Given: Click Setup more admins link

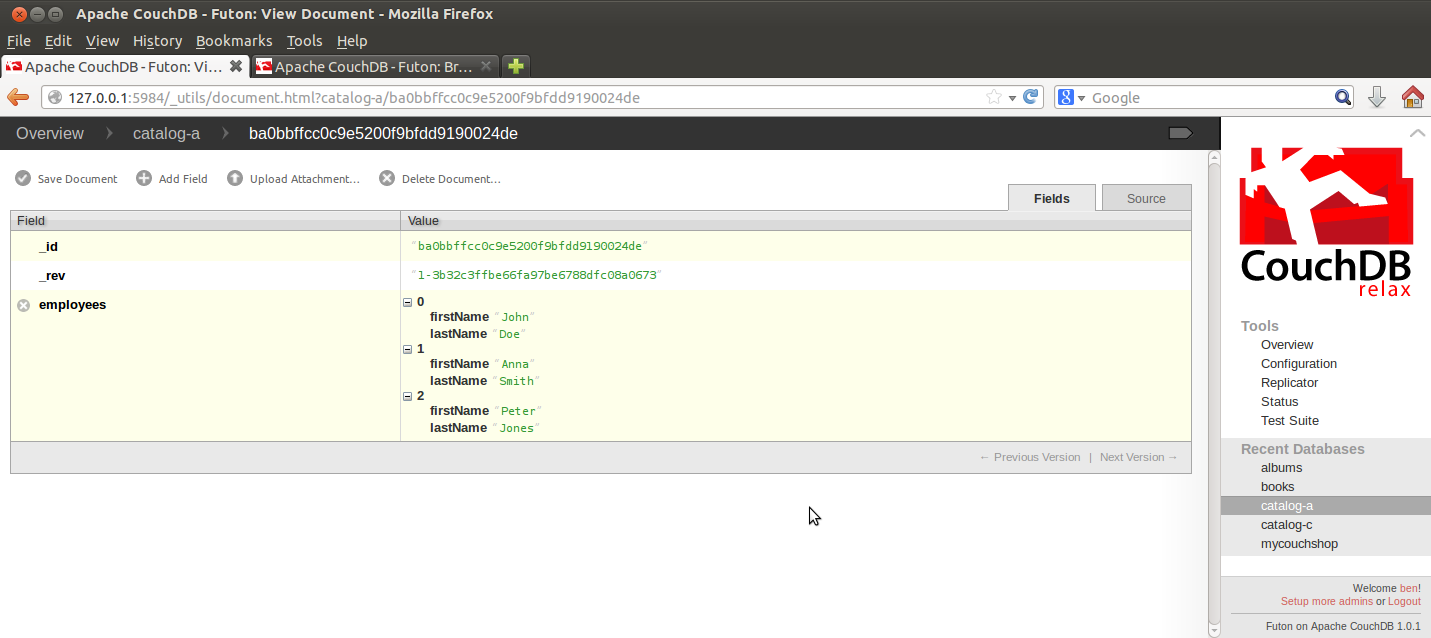Looking at the screenshot, I should click(x=1327, y=601).
